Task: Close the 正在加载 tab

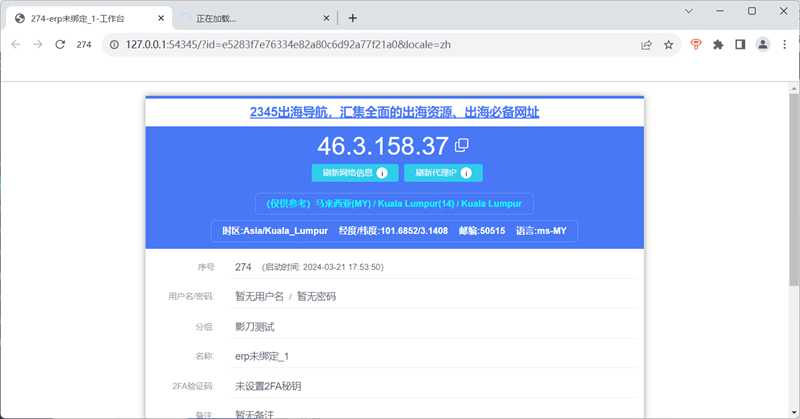Action: pos(327,18)
